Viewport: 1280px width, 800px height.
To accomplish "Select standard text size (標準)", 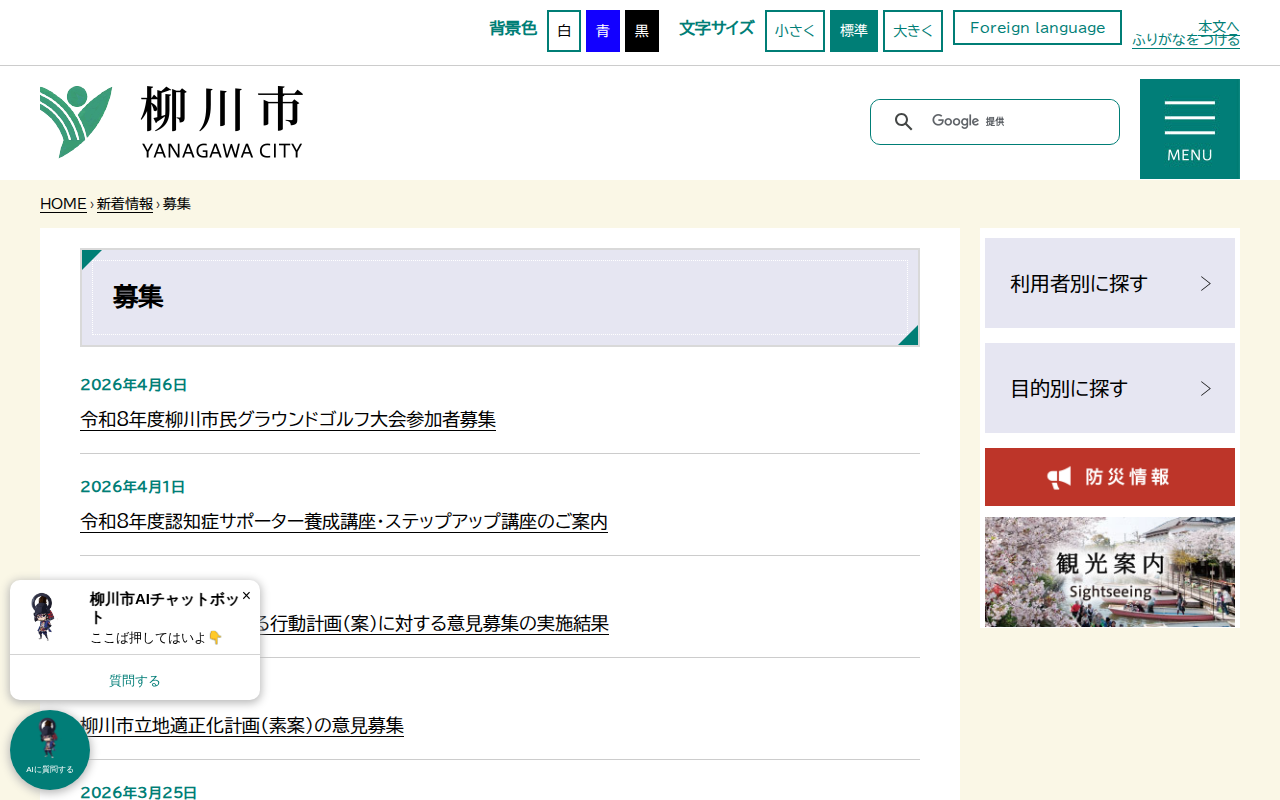I will point(854,31).
